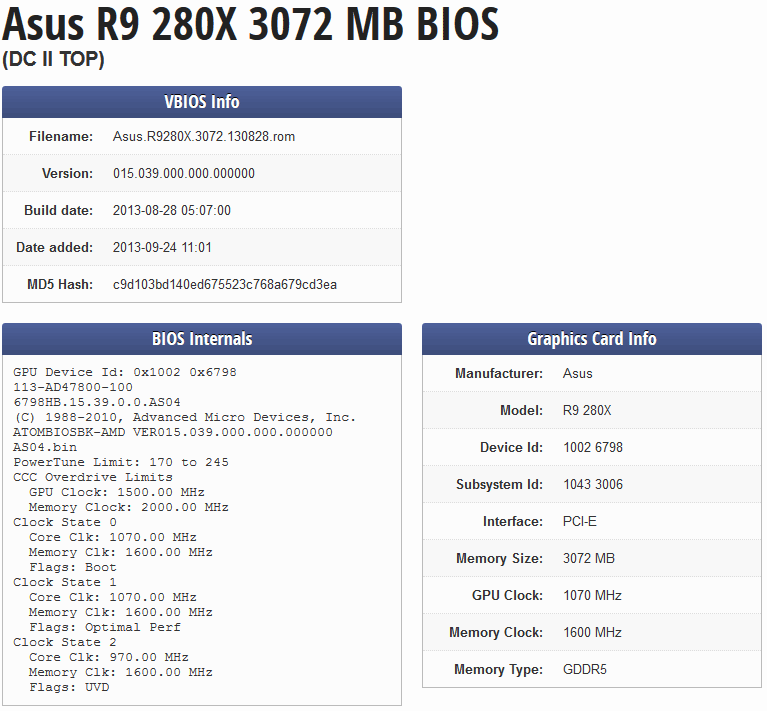Screen dimensions: 767x711
Task: Click the GPU Clock value 1070 MHz
Action: (x=592, y=596)
